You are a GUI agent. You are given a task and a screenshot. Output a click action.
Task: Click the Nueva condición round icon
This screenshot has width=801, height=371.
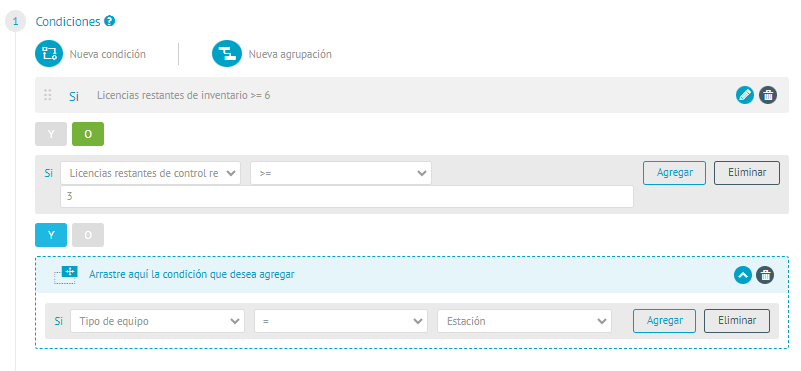coord(49,54)
